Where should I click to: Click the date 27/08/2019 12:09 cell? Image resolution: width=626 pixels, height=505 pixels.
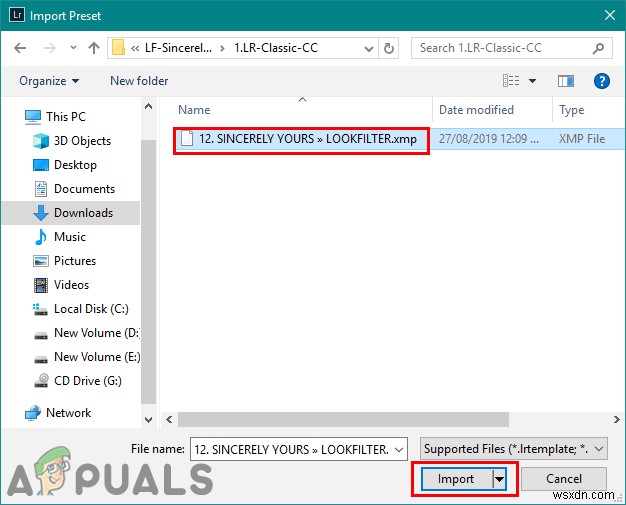point(489,139)
